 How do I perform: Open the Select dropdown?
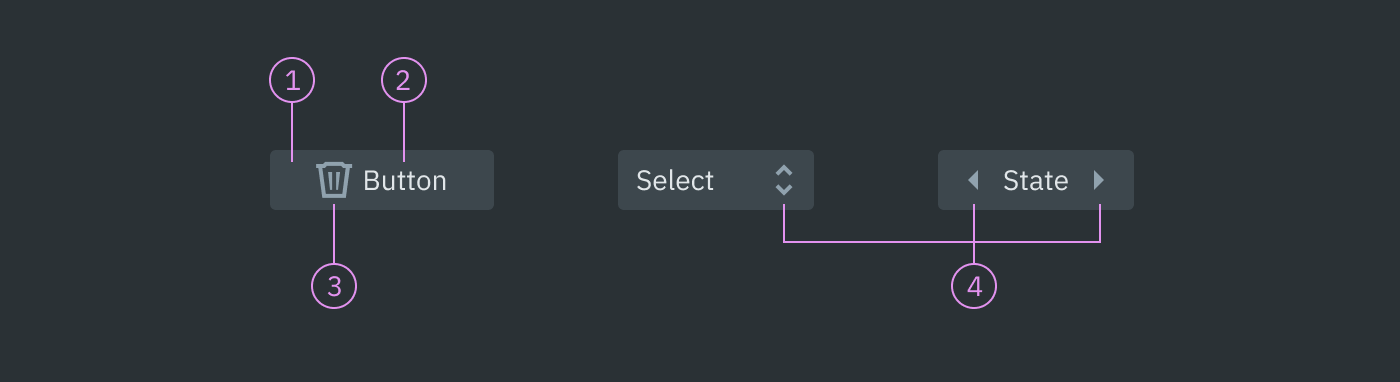point(716,180)
